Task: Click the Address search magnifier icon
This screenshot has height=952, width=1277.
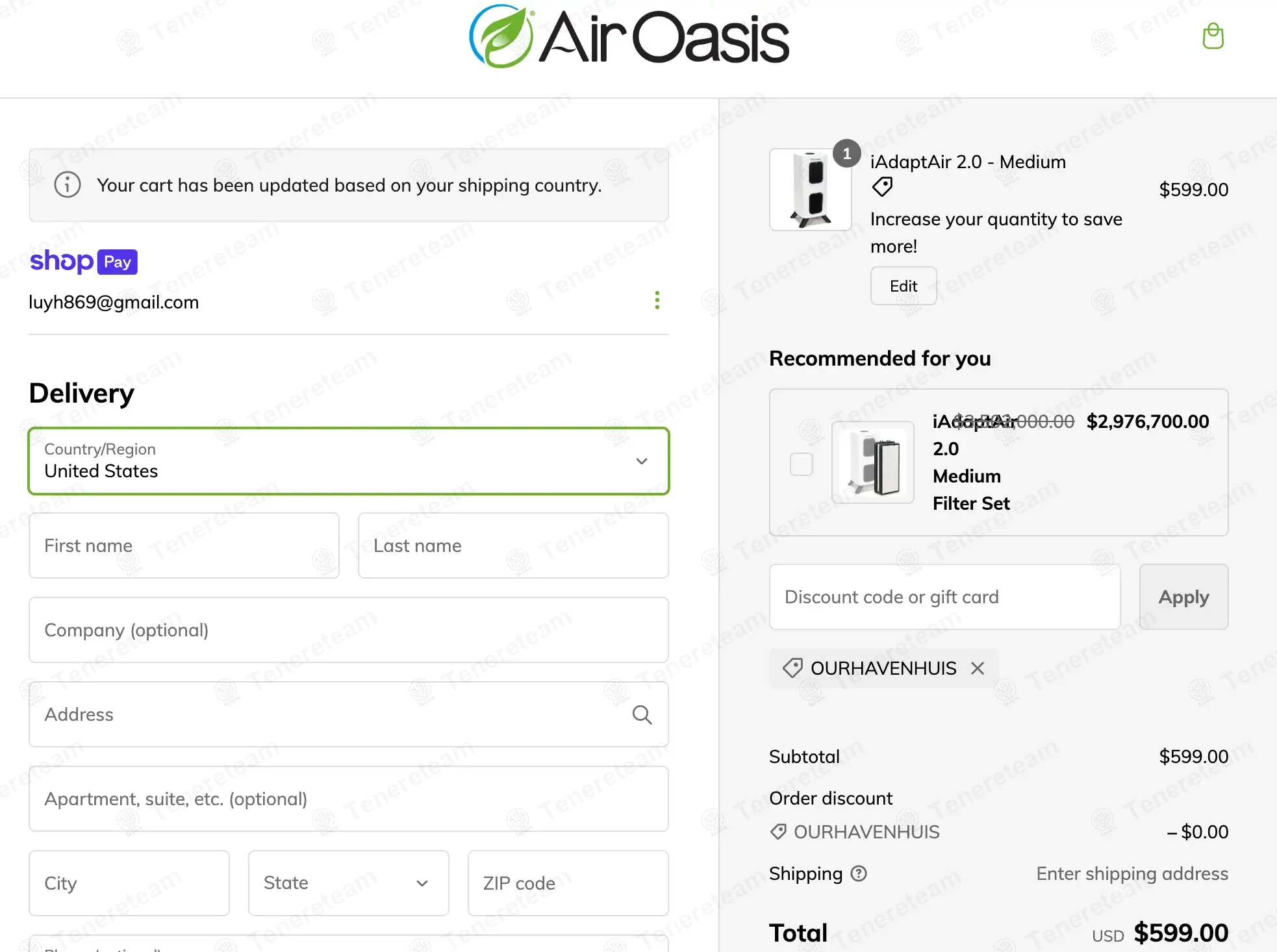Action: point(642,714)
